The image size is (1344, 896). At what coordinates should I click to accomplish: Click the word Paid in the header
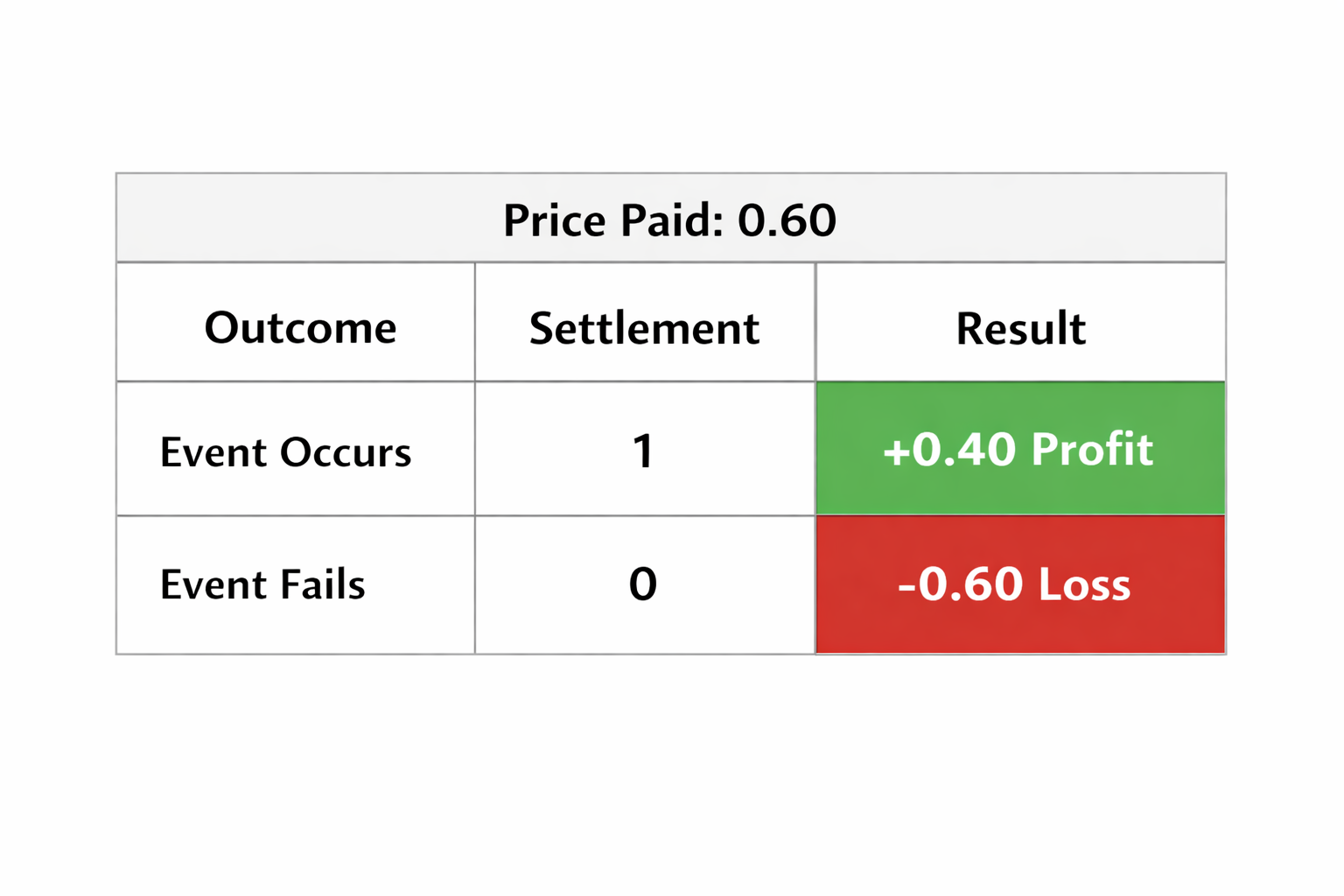(x=672, y=220)
